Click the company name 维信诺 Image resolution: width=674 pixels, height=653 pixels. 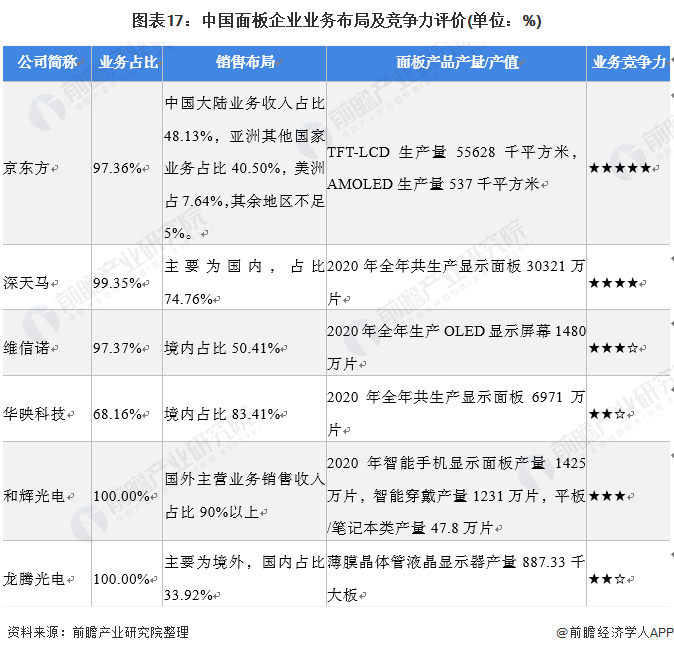click(26, 348)
